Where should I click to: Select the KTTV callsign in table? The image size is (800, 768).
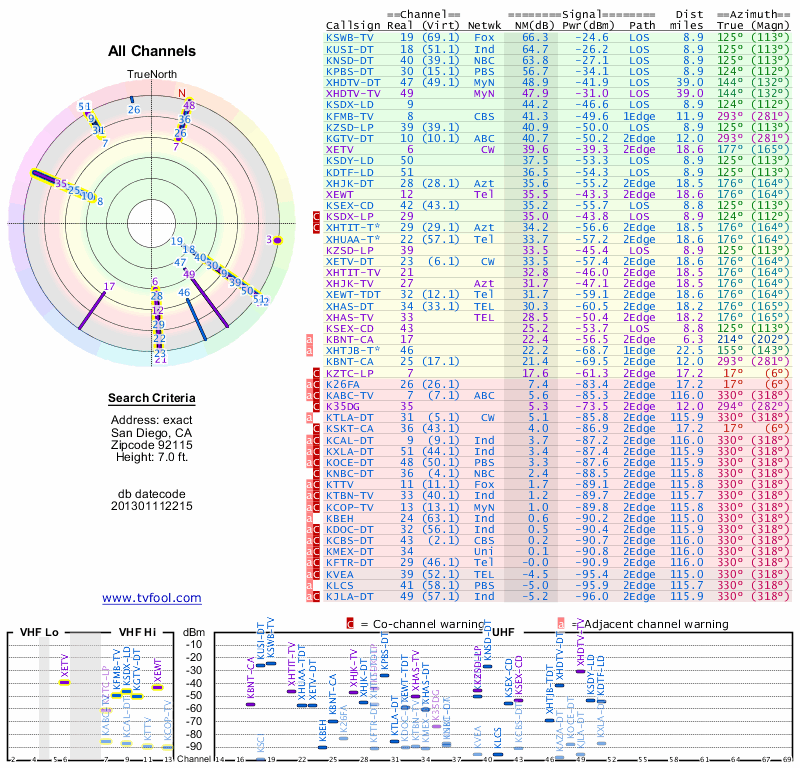(x=339, y=484)
